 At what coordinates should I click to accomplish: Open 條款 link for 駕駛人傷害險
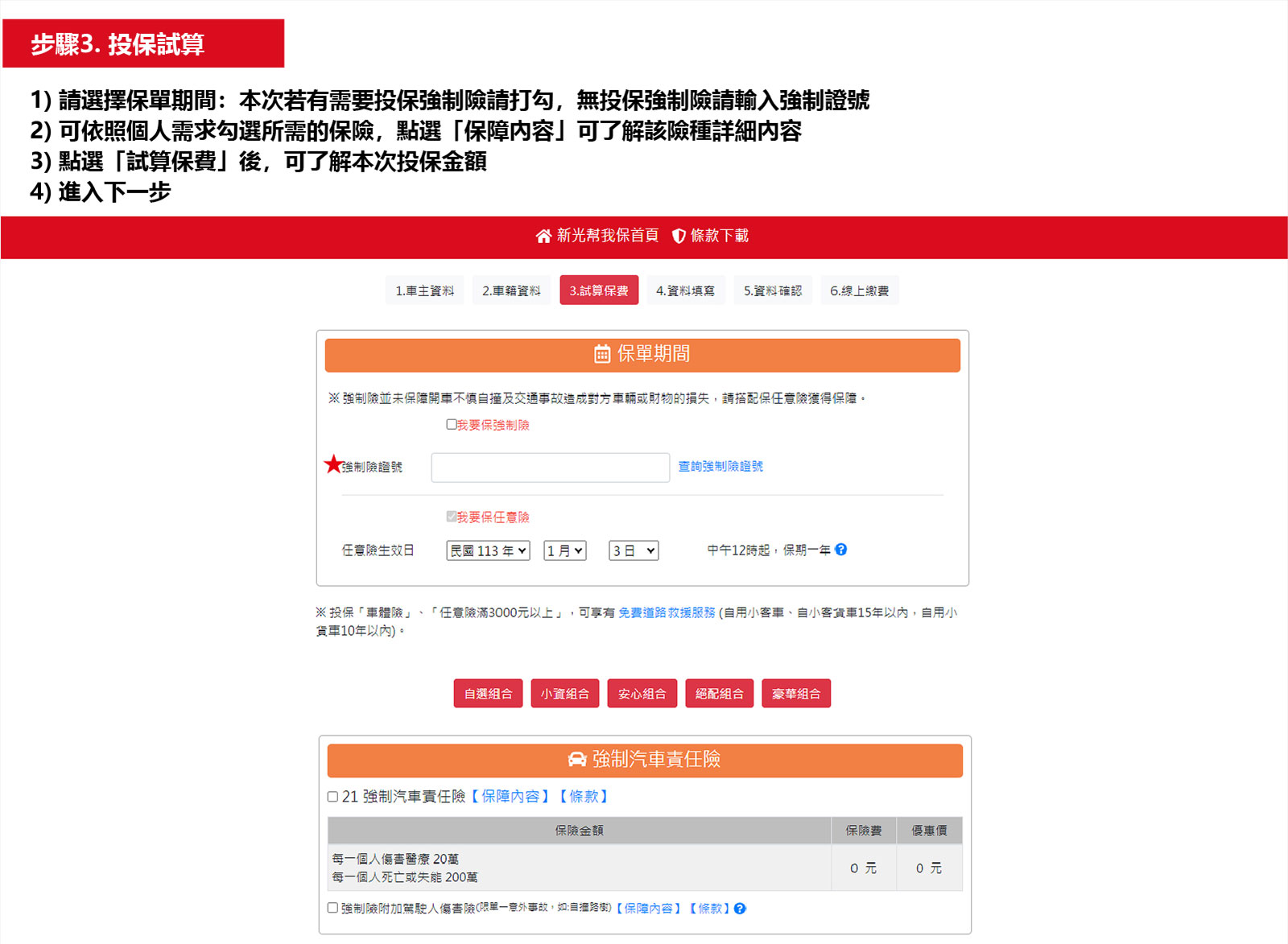(710, 909)
